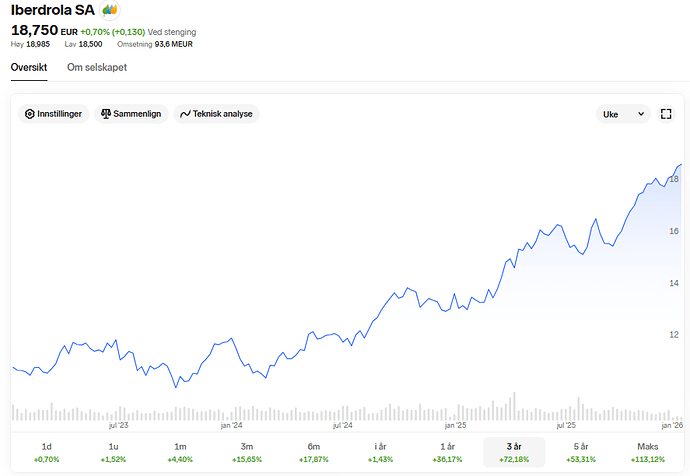The height and width of the screenshot is (476, 690).
Task: Select the 3m time range
Action: (247, 452)
